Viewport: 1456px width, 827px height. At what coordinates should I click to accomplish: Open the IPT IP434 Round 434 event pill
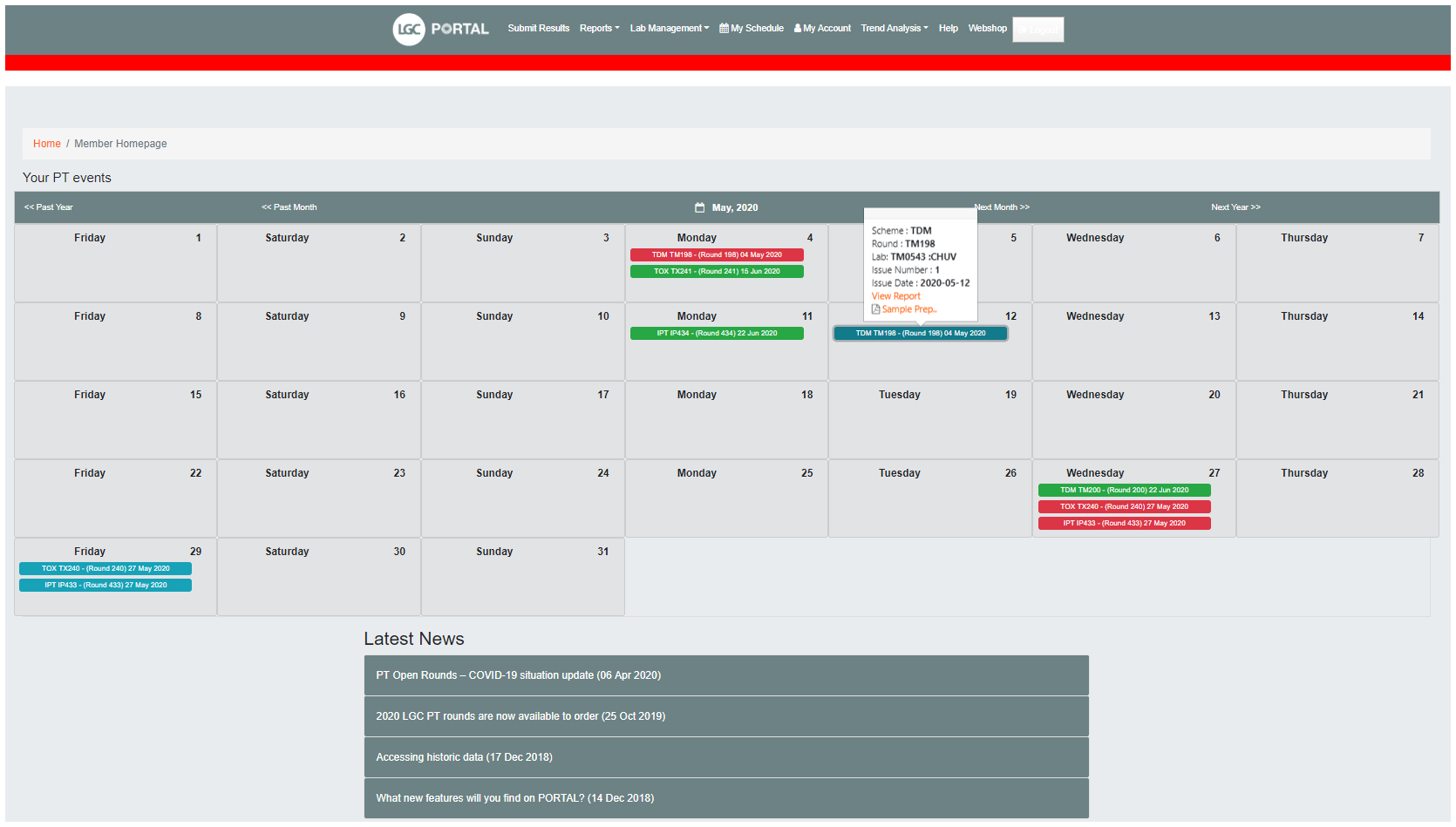click(x=717, y=333)
